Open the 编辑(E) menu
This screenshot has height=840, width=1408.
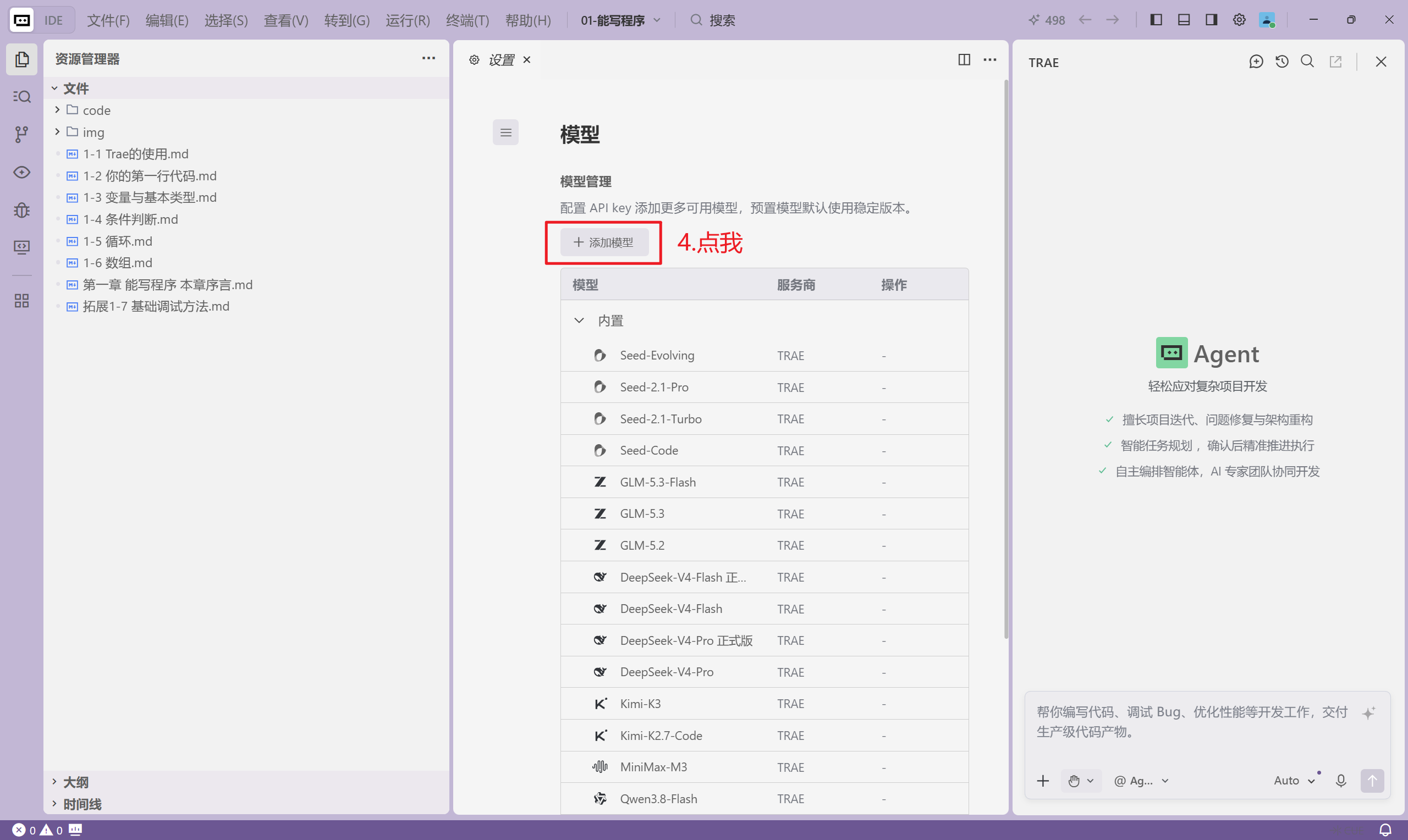[167, 20]
